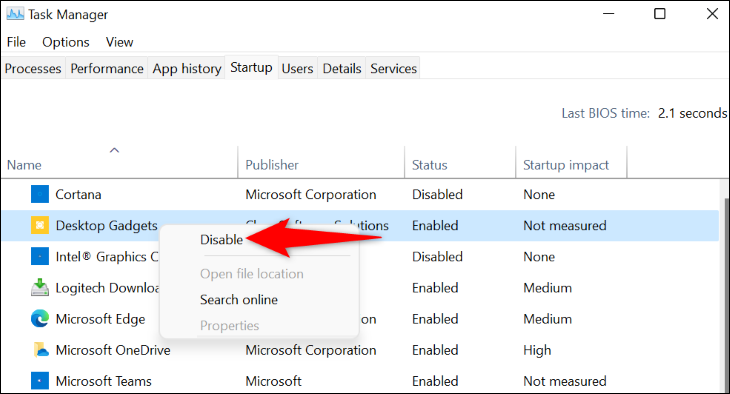Sort by the Startup impact column
This screenshot has width=730, height=394.
point(566,165)
